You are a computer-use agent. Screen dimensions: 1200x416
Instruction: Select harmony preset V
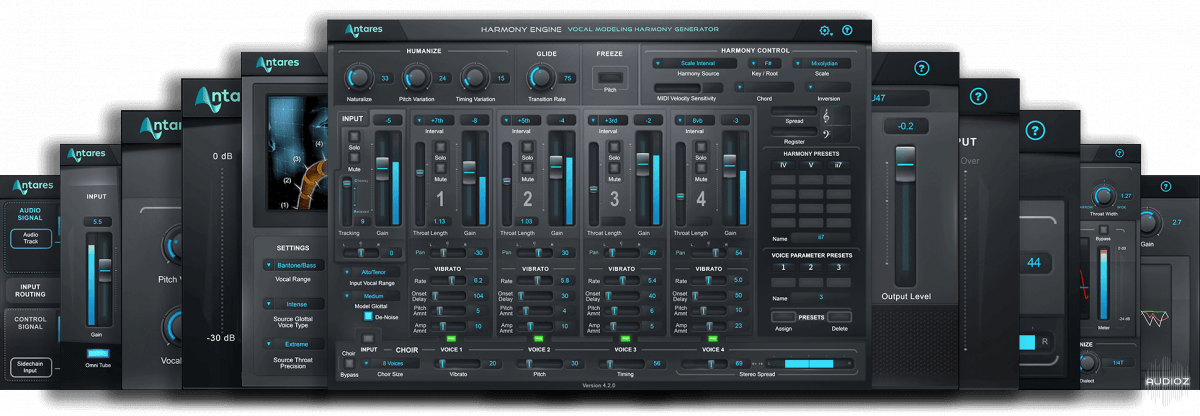811,163
